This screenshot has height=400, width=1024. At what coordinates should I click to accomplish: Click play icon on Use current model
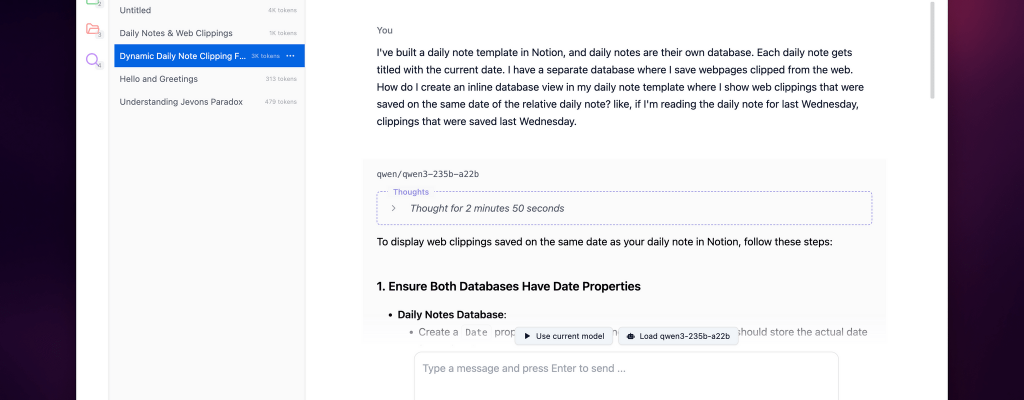527,336
